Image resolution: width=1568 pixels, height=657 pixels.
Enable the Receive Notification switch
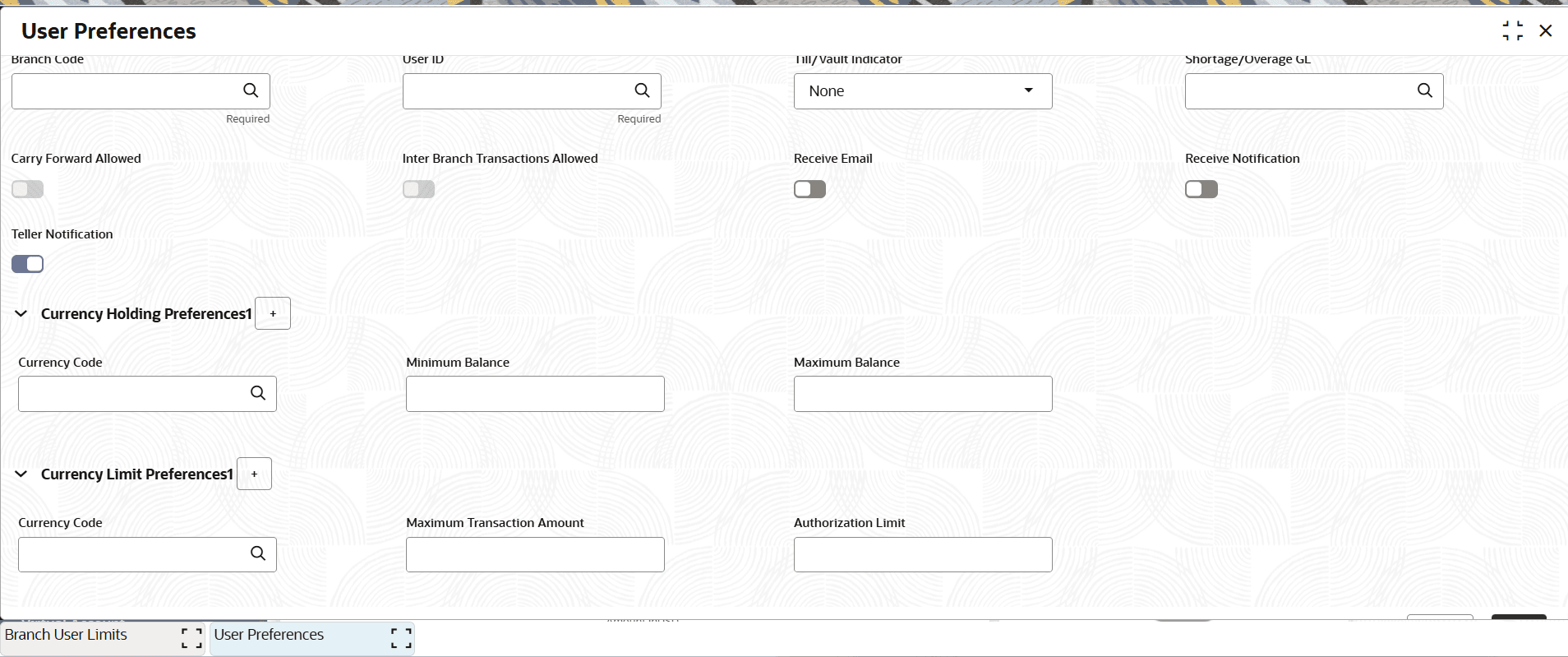coord(1201,189)
